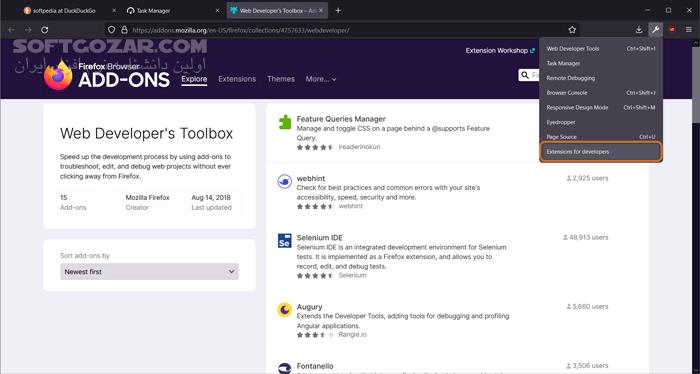Screen dimensions: 700x374
Task: Open the Extension Workshop link
Action: click(500, 50)
